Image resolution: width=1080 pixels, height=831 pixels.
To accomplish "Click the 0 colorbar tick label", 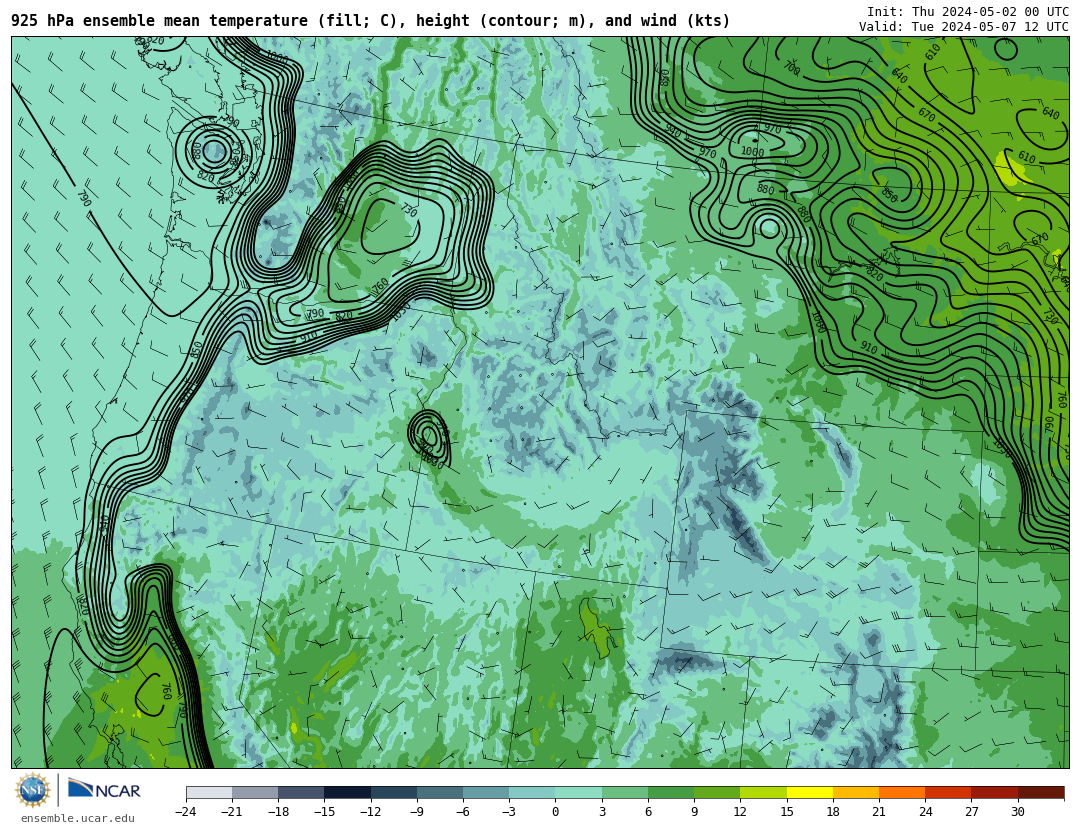I will coord(556,812).
